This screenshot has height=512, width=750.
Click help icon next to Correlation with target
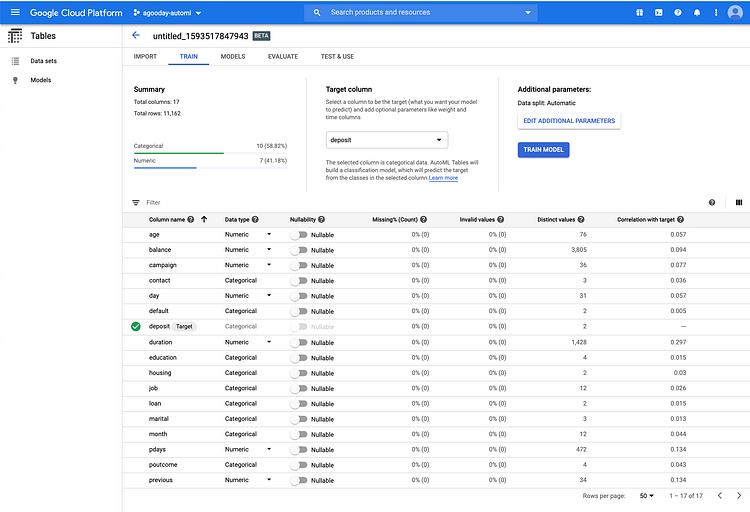[x=680, y=220]
